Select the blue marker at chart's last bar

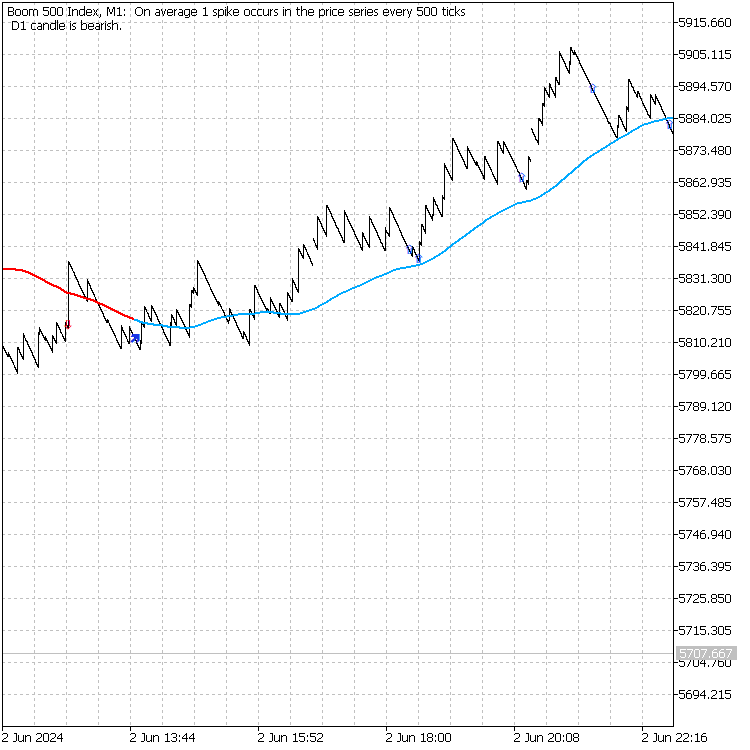(670, 125)
